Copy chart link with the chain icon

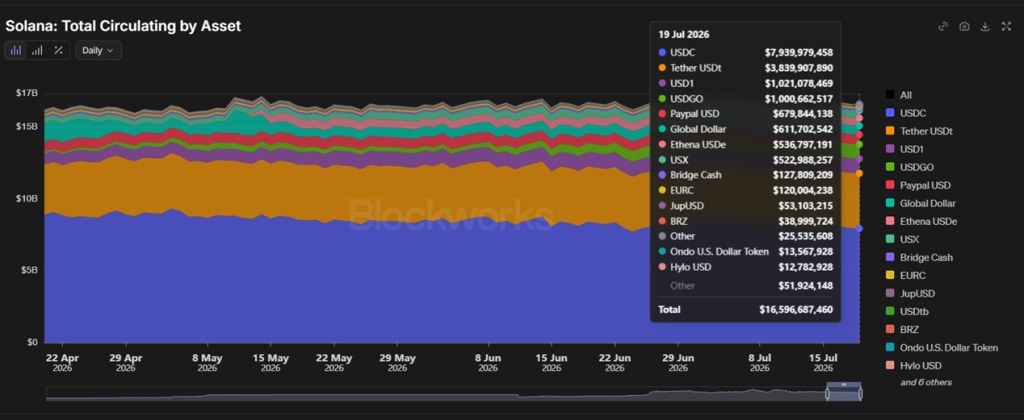(943, 26)
